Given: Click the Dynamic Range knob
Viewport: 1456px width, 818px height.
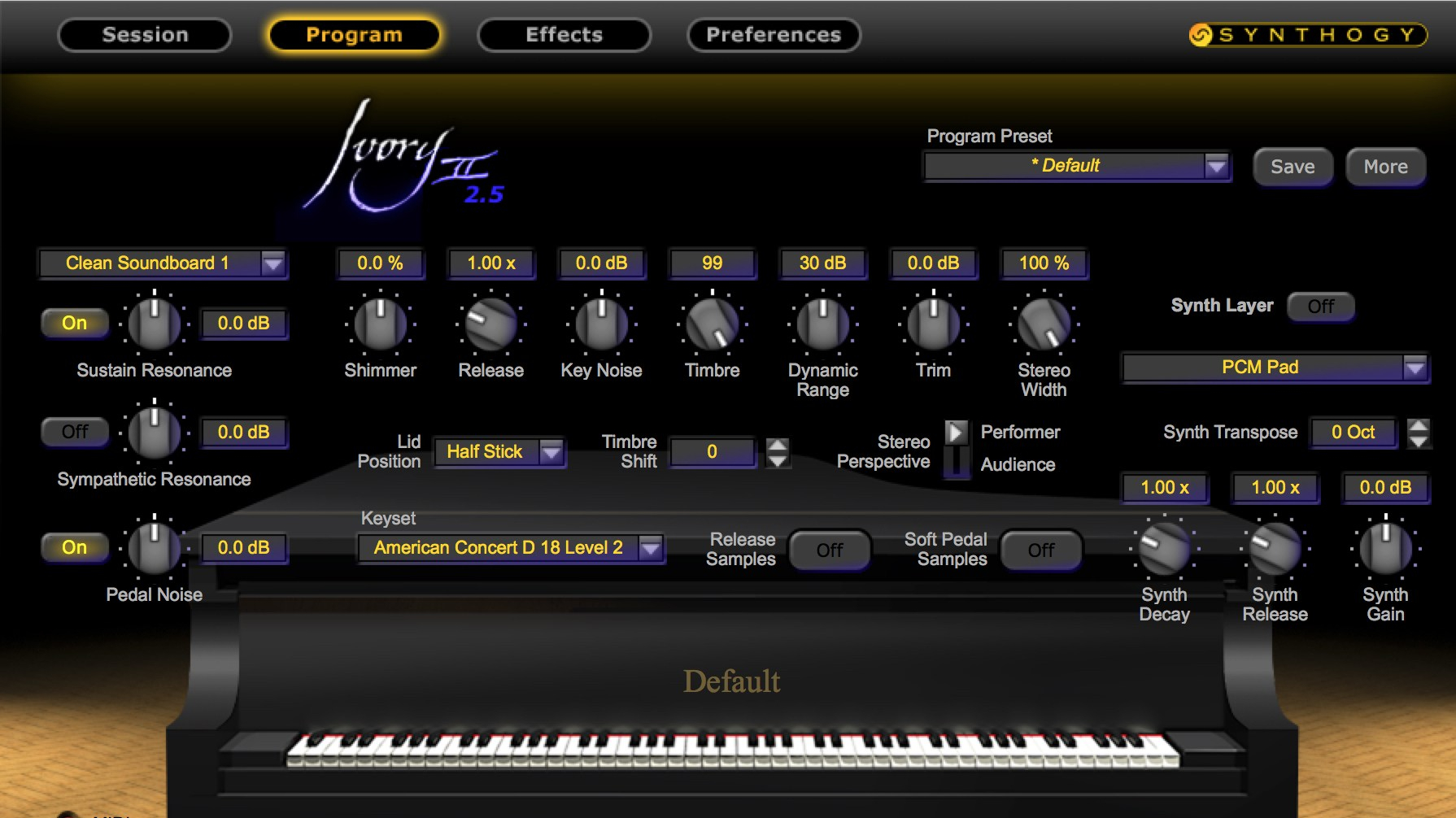Looking at the screenshot, I should [822, 324].
